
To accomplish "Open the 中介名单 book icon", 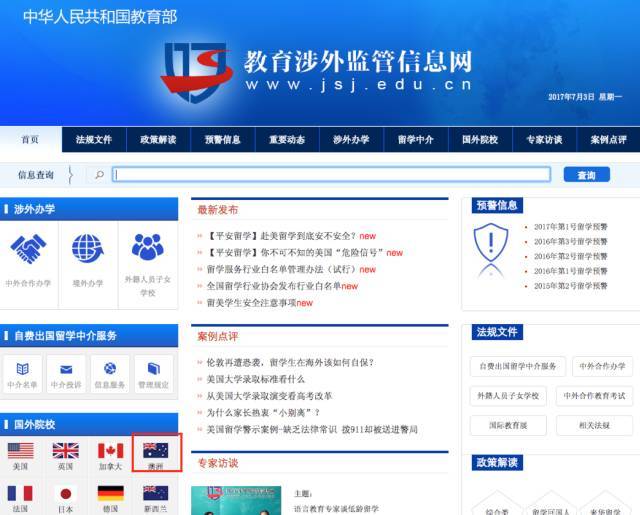I will pyautogui.click(x=22, y=369).
